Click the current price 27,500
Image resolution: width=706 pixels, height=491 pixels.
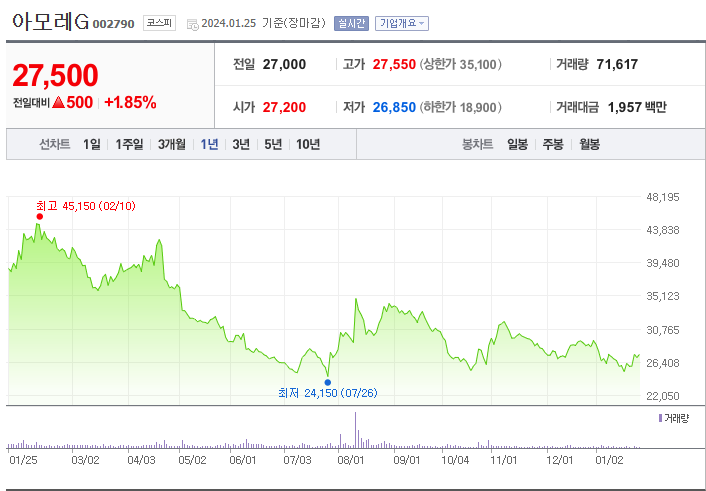click(55, 75)
